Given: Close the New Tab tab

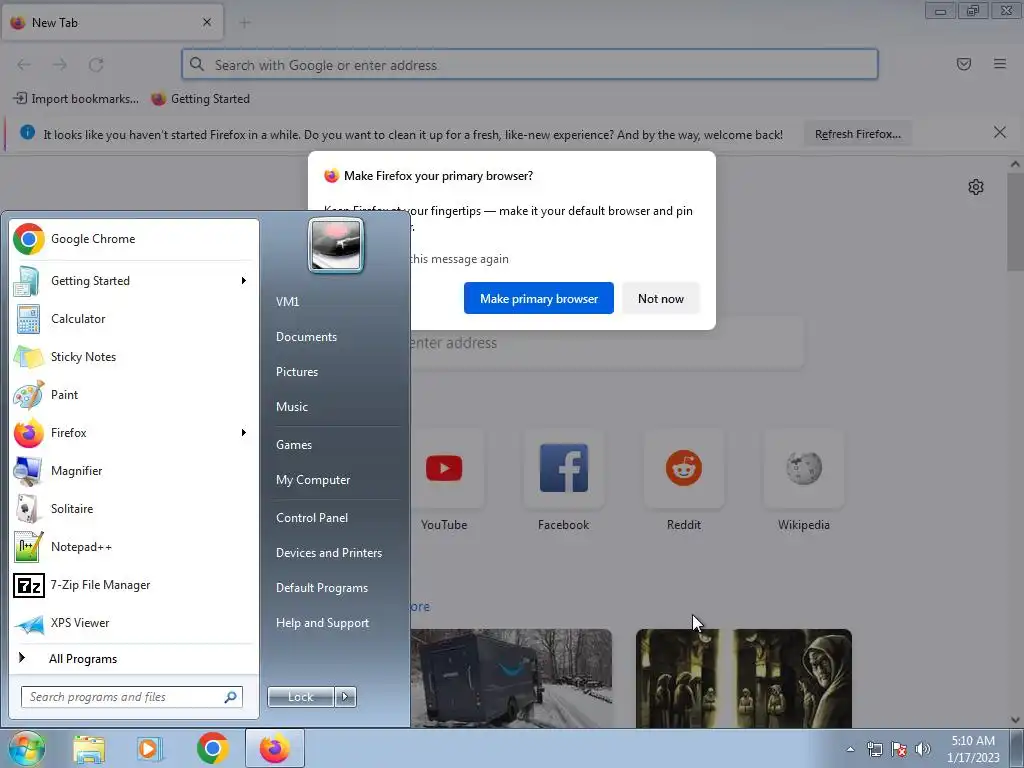Looking at the screenshot, I should 207,22.
